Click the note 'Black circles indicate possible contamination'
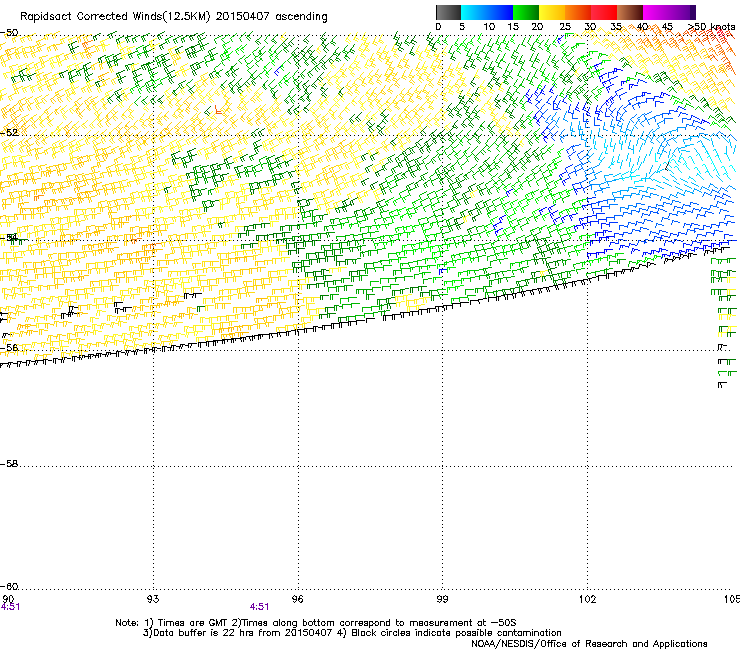740x650 pixels. click(456, 633)
